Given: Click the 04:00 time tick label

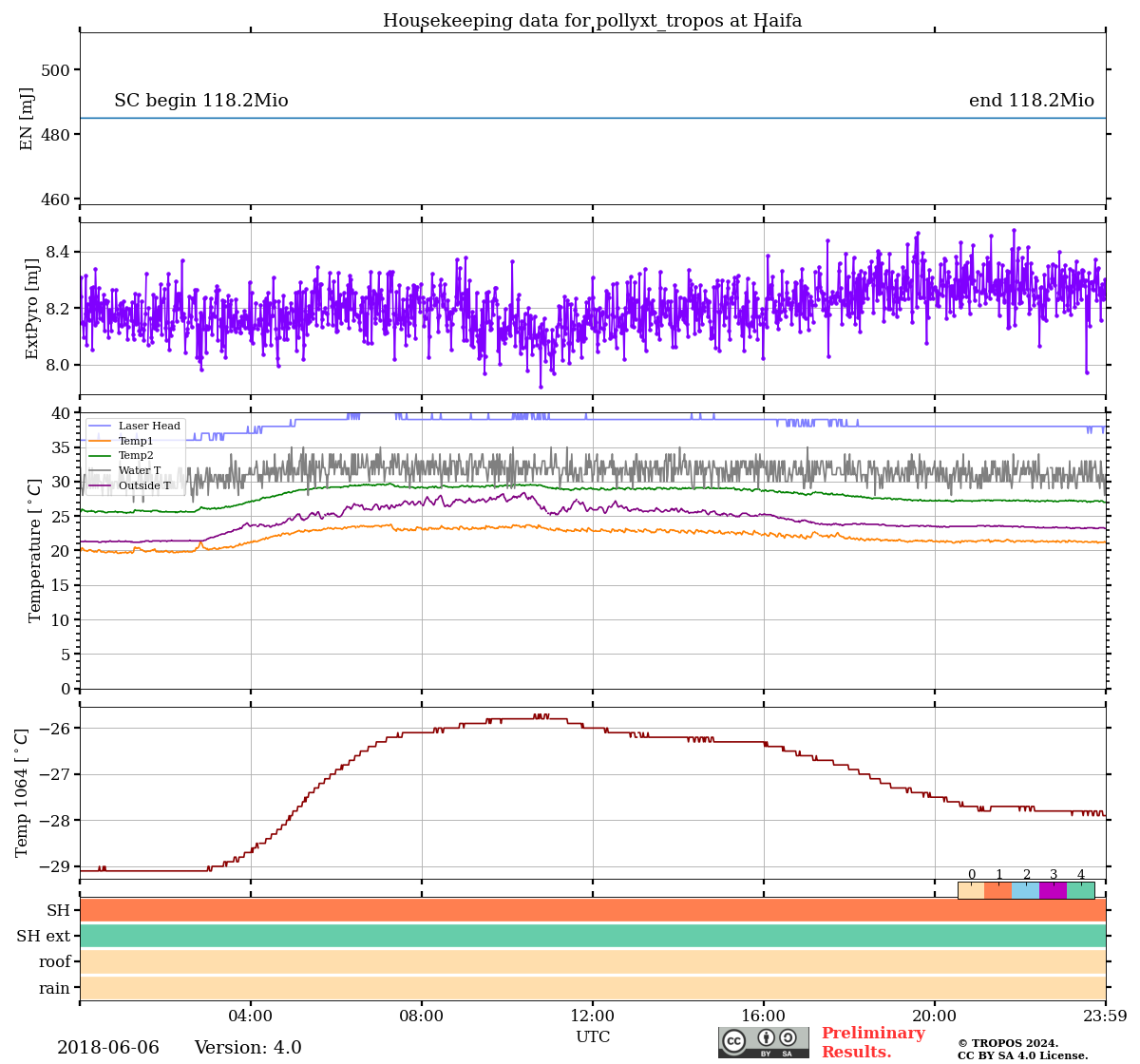Looking at the screenshot, I should click(251, 1016).
